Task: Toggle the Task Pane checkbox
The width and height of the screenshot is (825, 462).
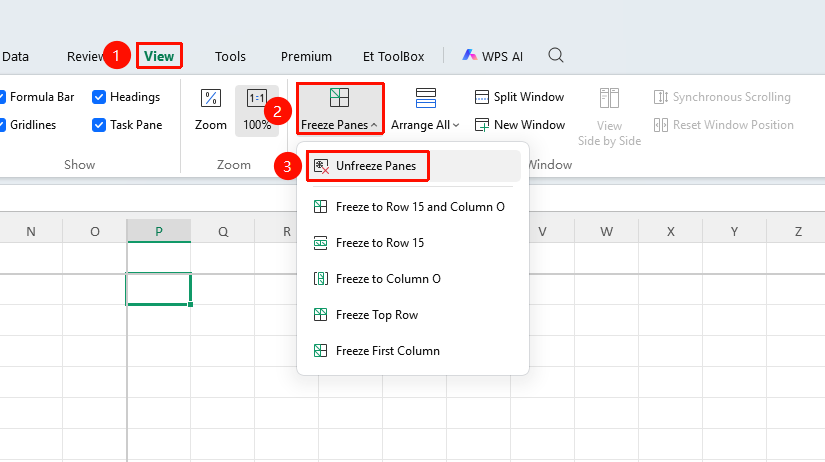Action: click(x=98, y=125)
